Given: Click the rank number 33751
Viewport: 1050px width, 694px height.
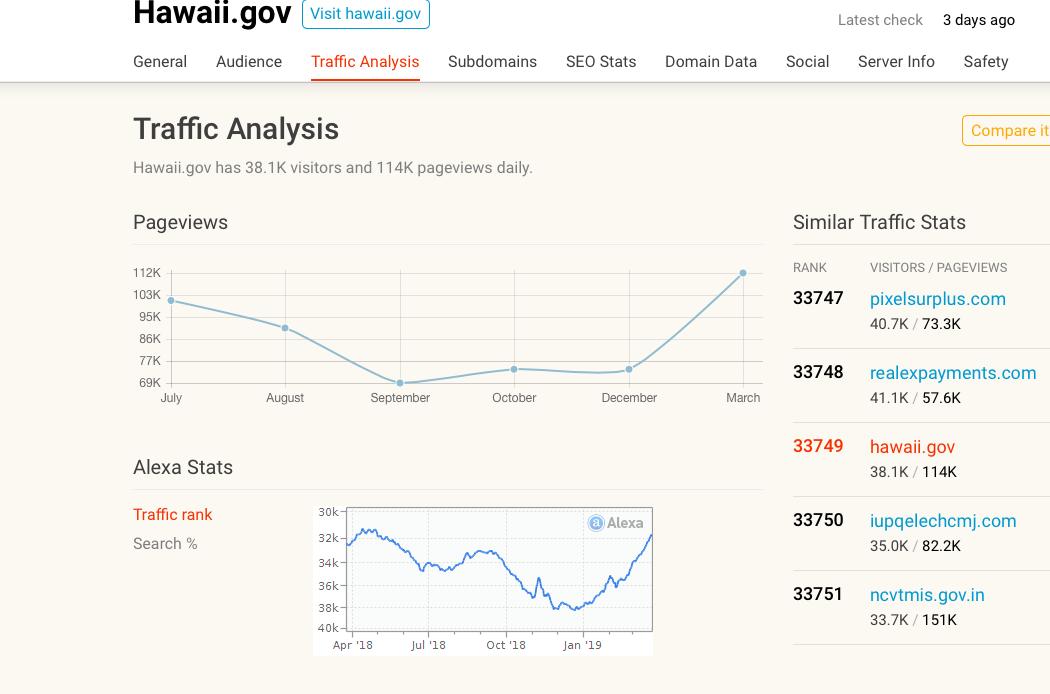Looking at the screenshot, I should tap(818, 594).
